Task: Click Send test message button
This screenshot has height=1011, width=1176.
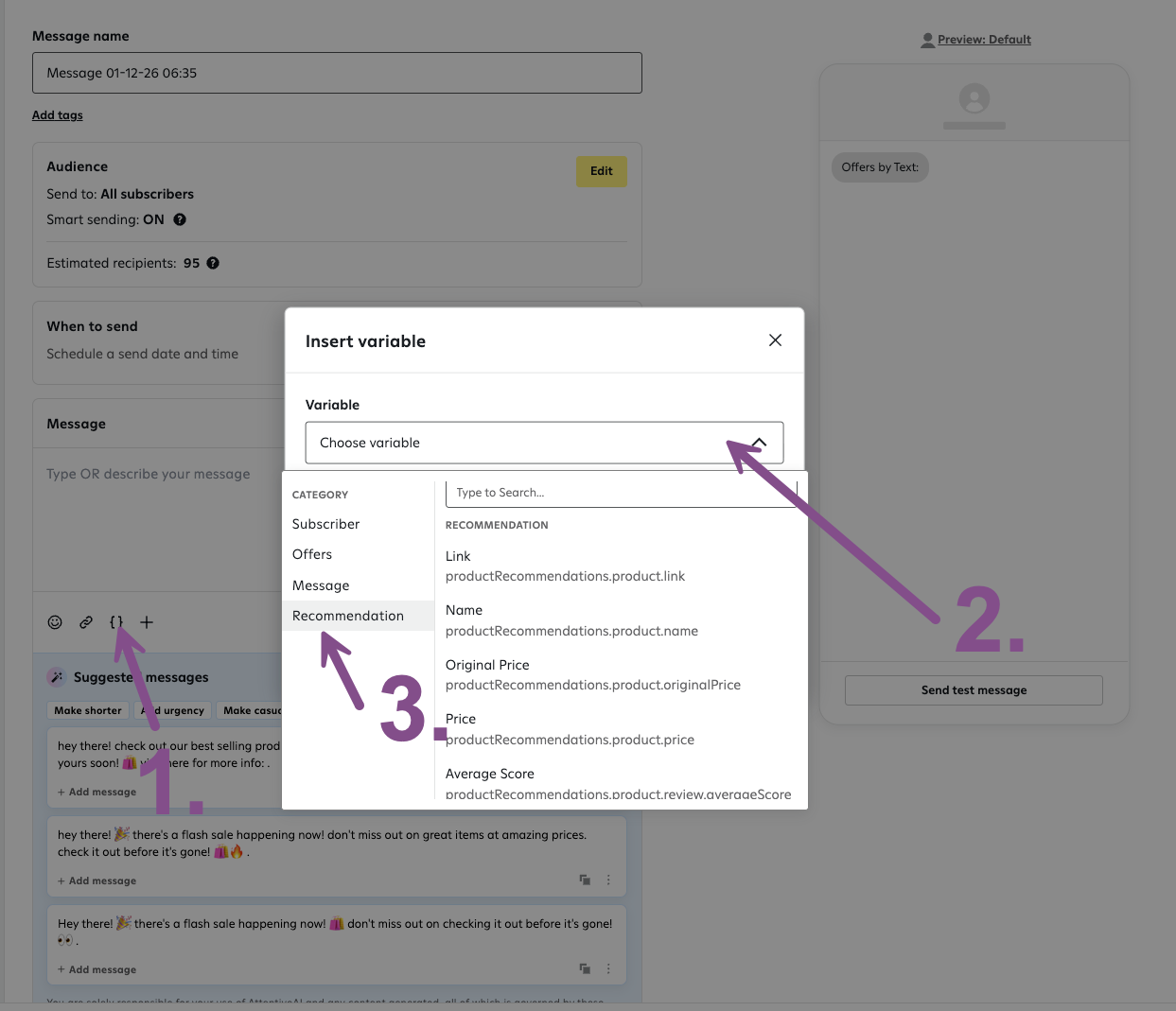Action: 974,690
